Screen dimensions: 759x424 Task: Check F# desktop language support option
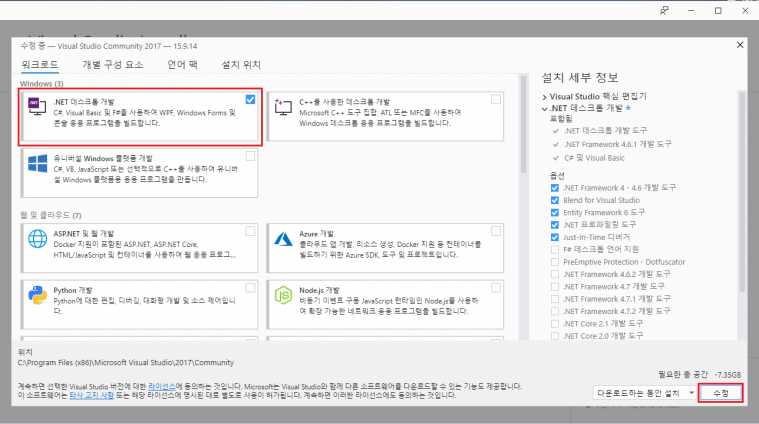tap(555, 250)
